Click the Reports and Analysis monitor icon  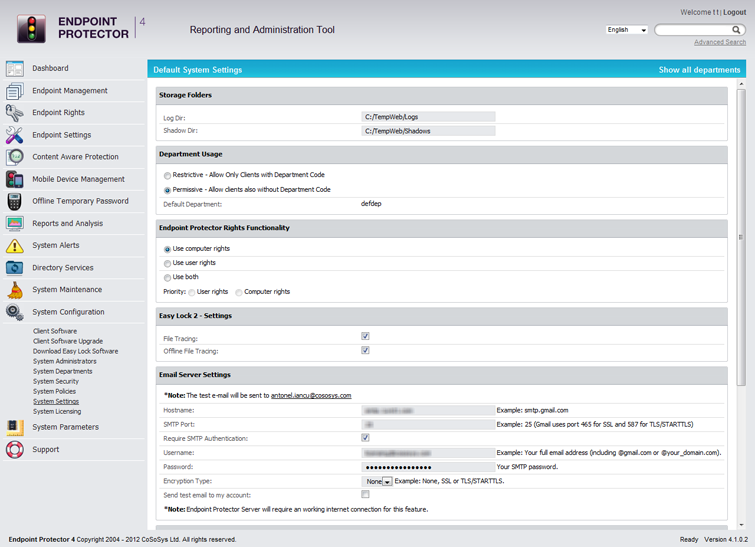point(14,223)
